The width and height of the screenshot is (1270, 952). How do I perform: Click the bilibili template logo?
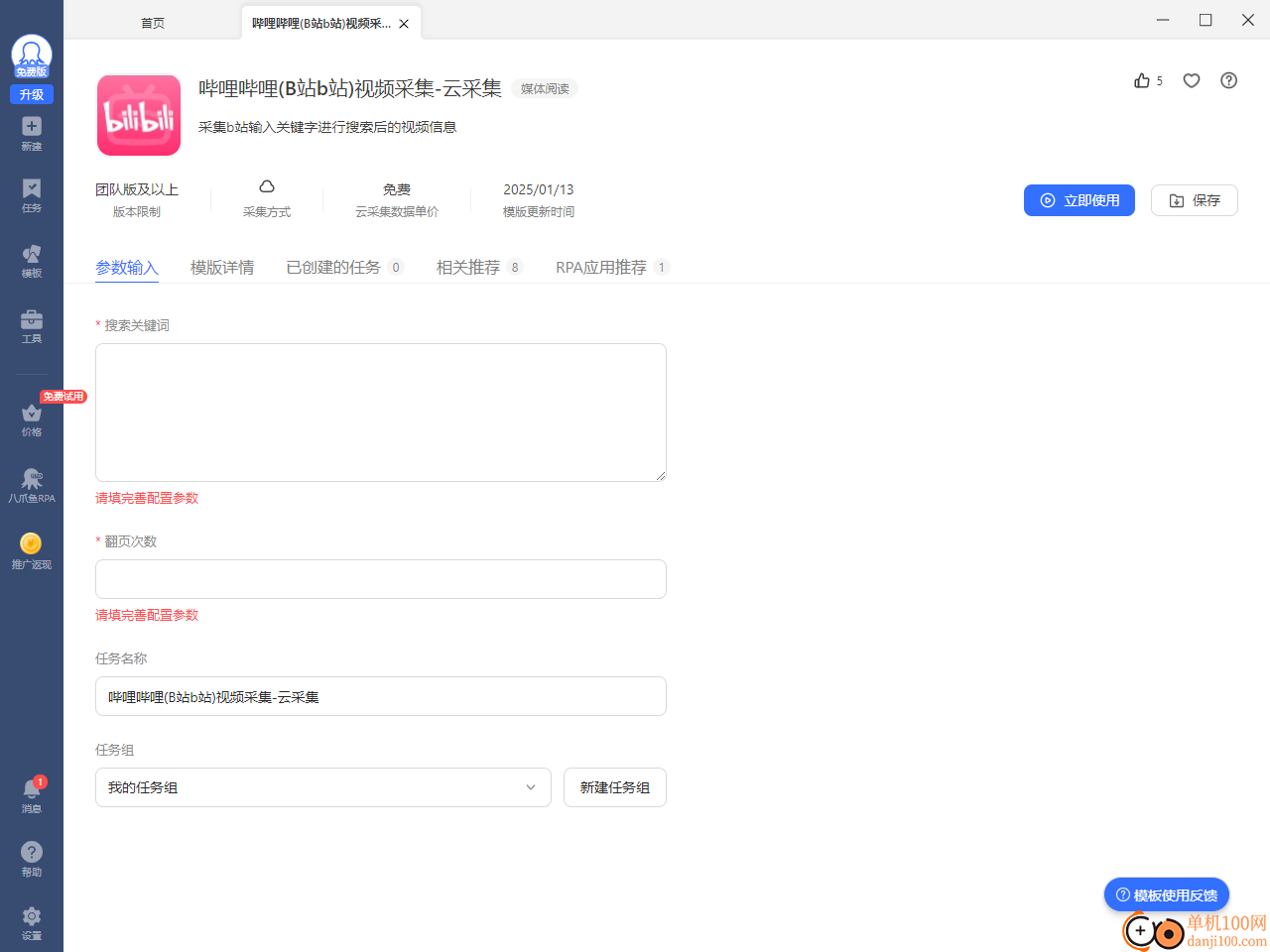coord(139,116)
